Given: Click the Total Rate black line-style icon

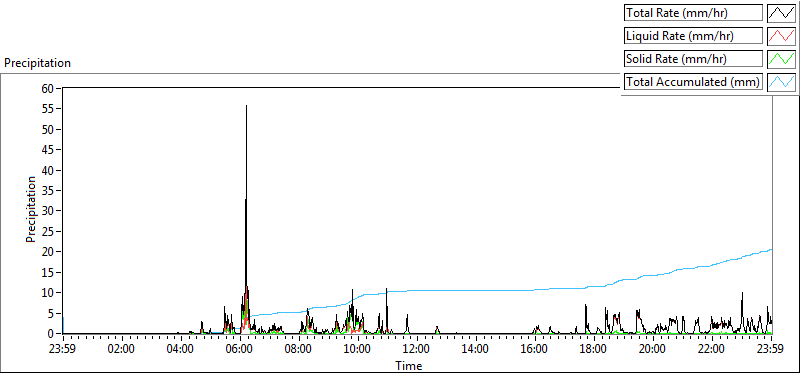Looking at the screenshot, I should tap(781, 13).
